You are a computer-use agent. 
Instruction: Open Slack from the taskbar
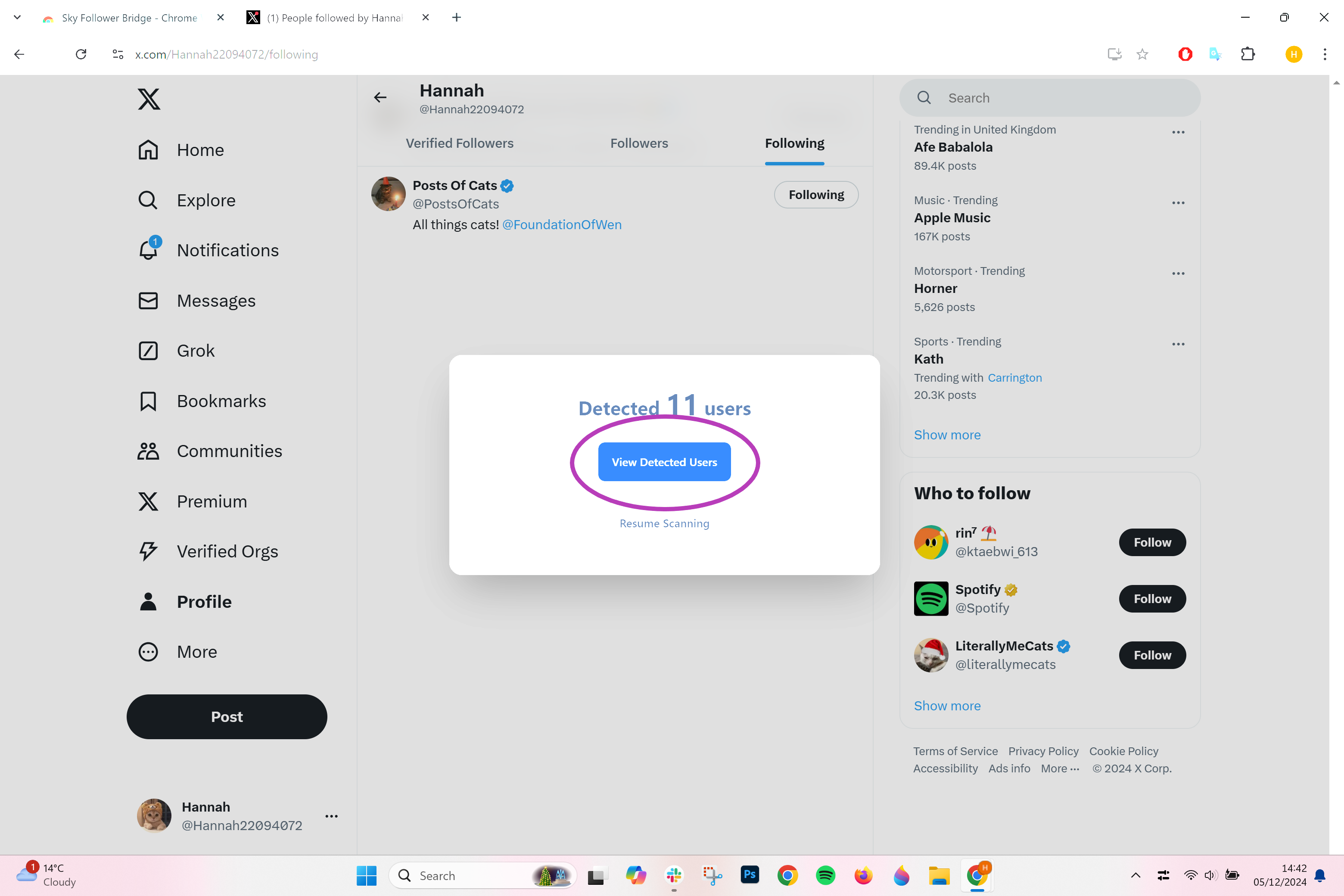point(674,875)
